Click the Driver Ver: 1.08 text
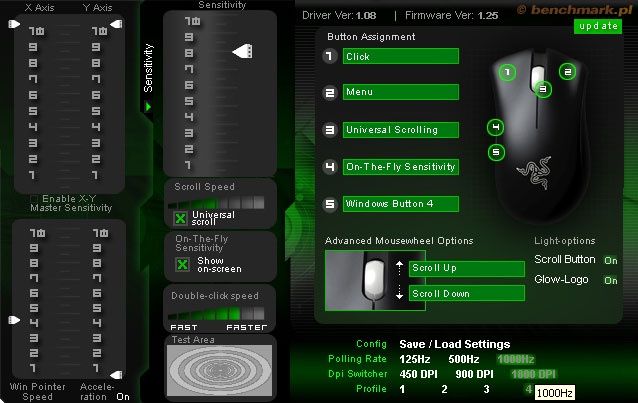 coord(339,16)
